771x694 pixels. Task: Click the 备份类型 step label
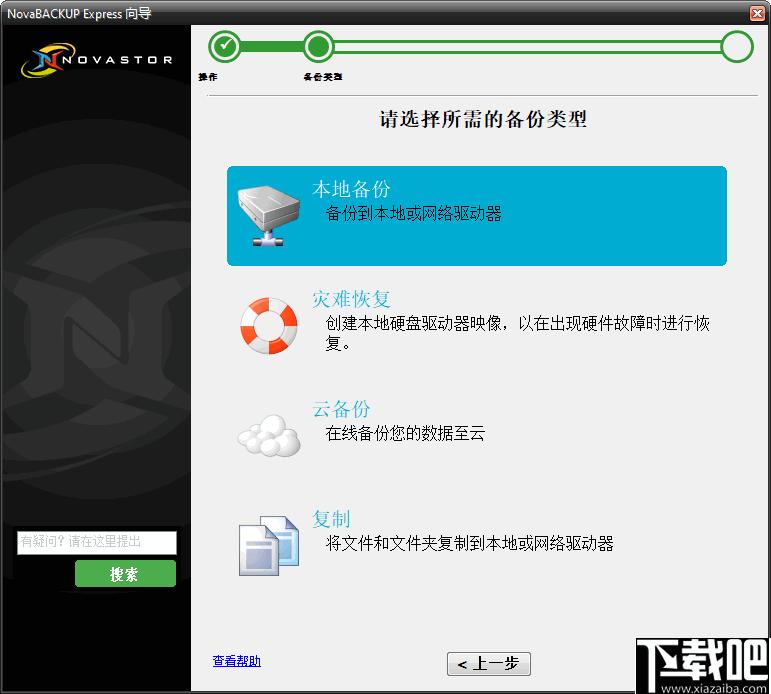click(323, 77)
